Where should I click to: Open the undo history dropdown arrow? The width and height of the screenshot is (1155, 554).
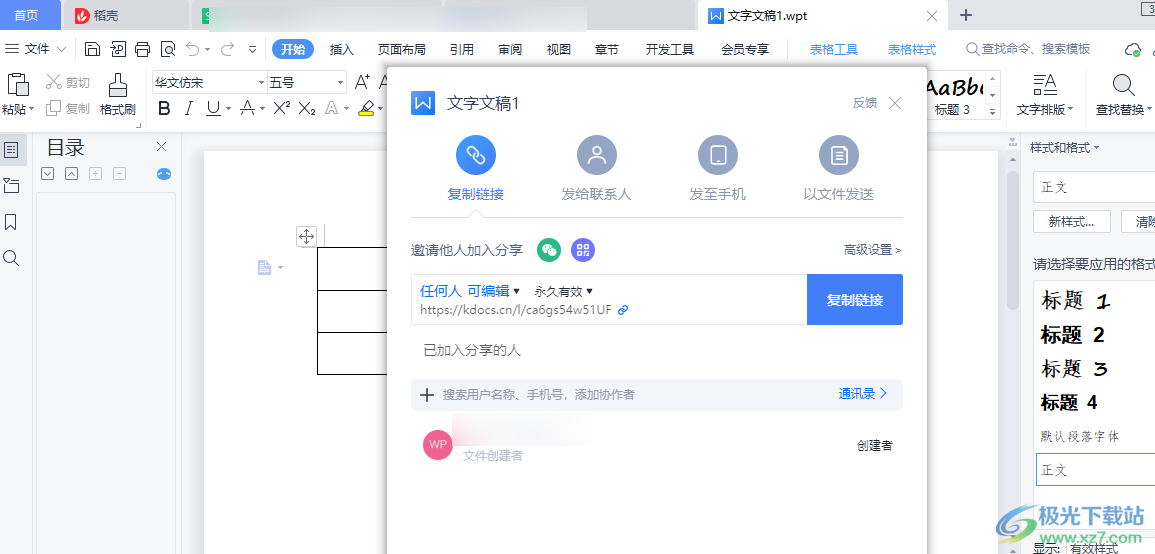point(208,49)
